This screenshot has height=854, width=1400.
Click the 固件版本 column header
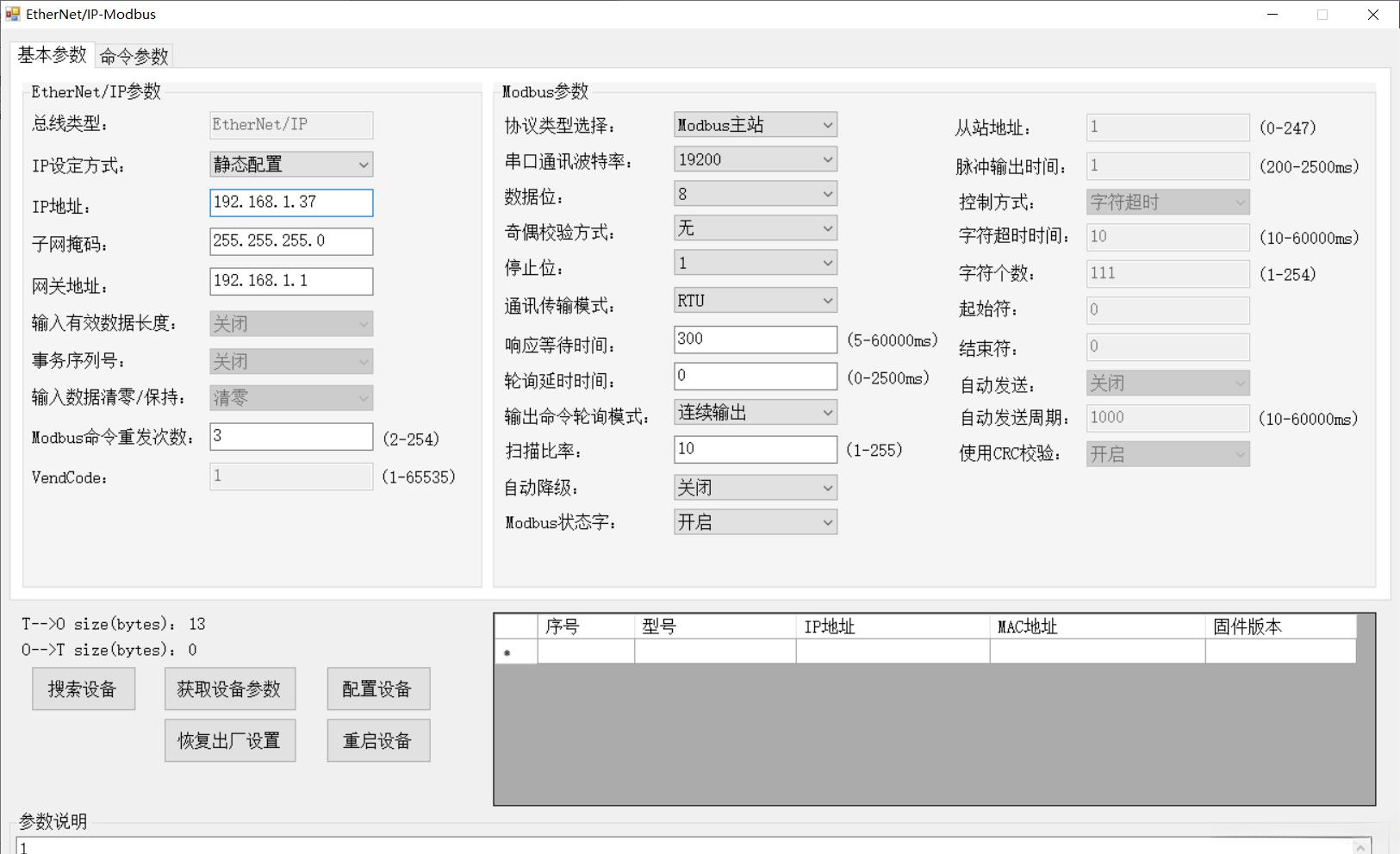(1280, 626)
